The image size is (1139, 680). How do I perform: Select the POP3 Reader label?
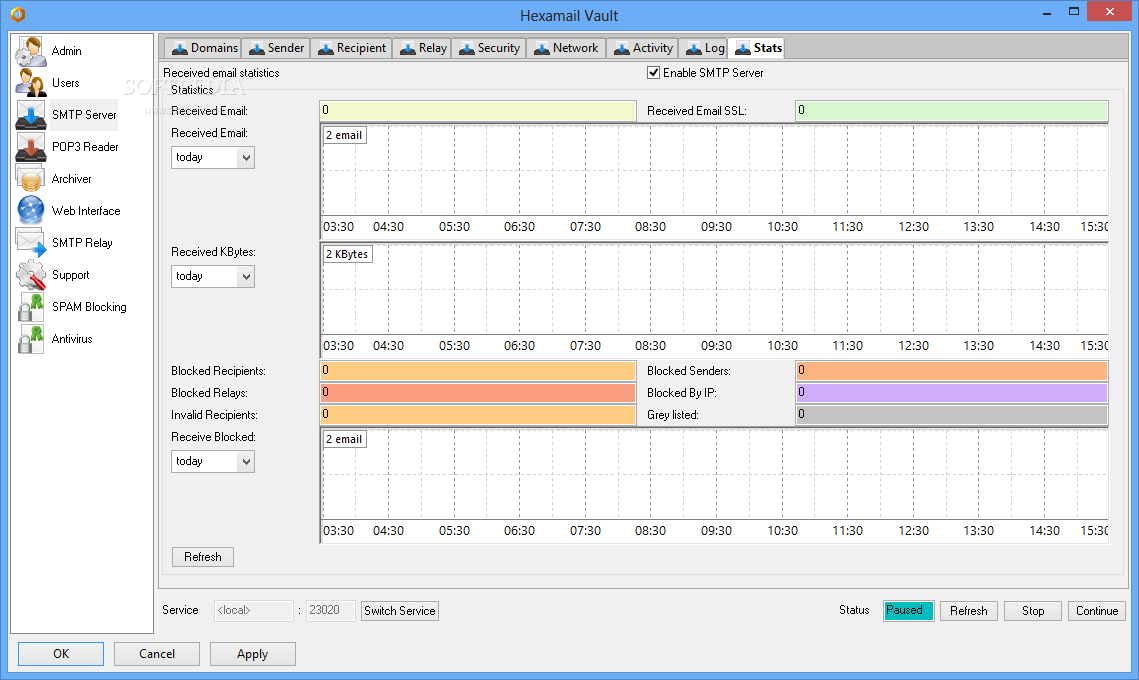85,147
